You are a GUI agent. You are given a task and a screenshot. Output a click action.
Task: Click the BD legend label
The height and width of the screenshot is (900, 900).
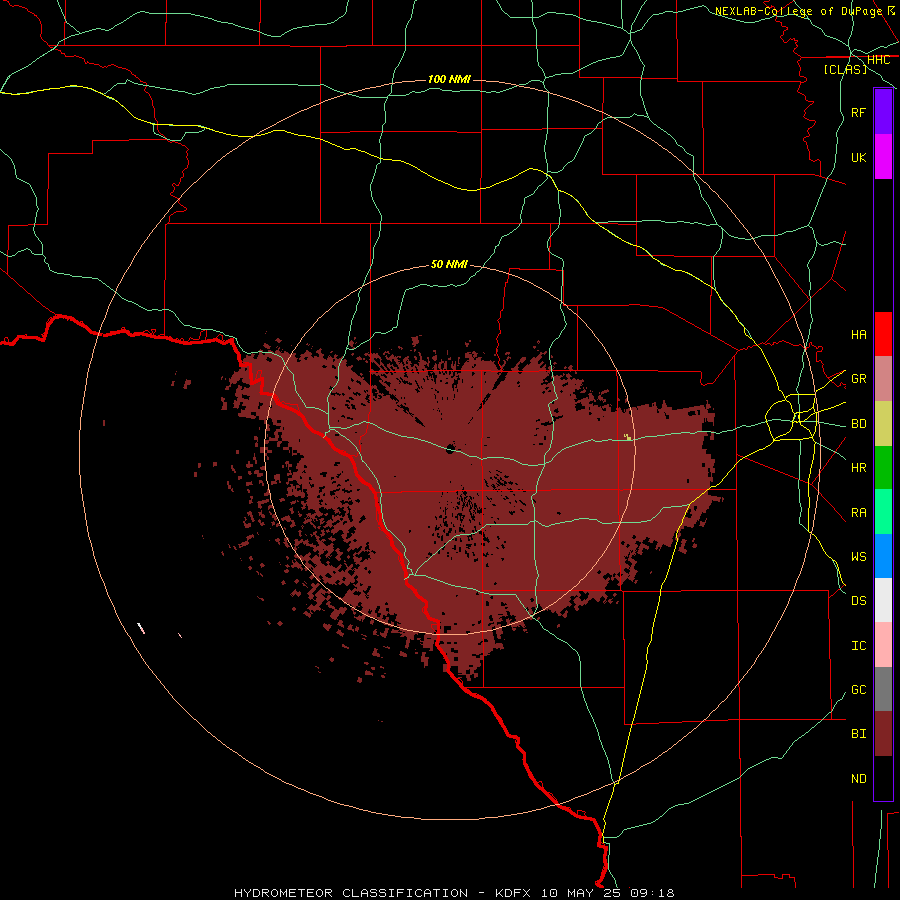coord(859,424)
